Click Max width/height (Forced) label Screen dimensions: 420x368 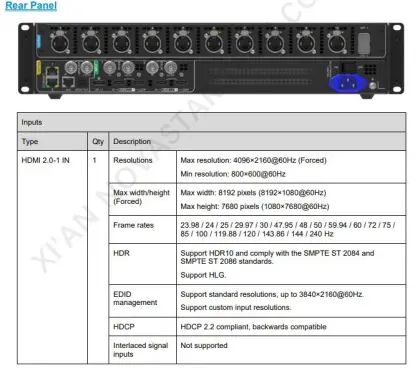pyautogui.click(x=141, y=197)
